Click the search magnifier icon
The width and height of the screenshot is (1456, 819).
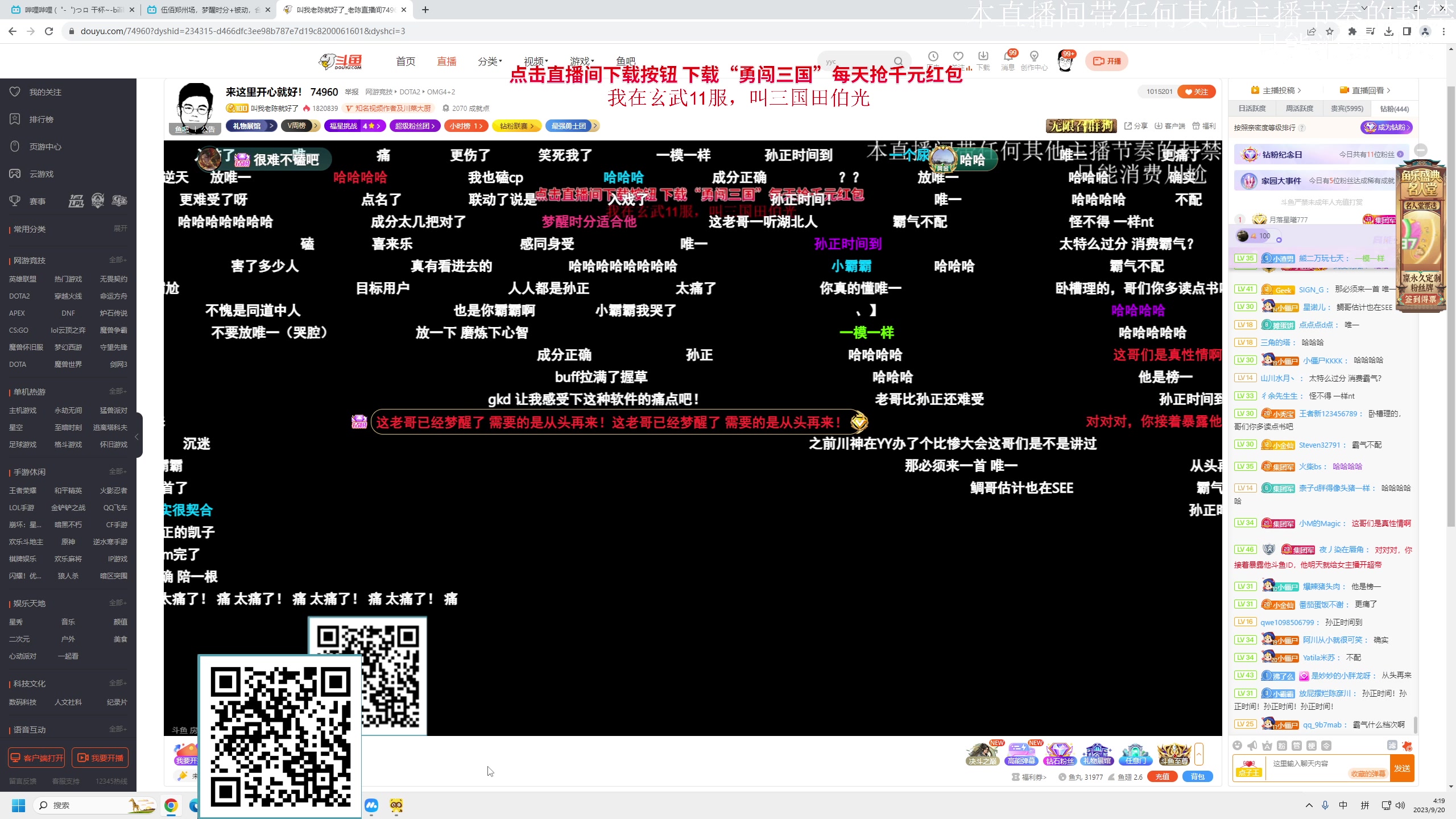pyautogui.click(x=897, y=61)
